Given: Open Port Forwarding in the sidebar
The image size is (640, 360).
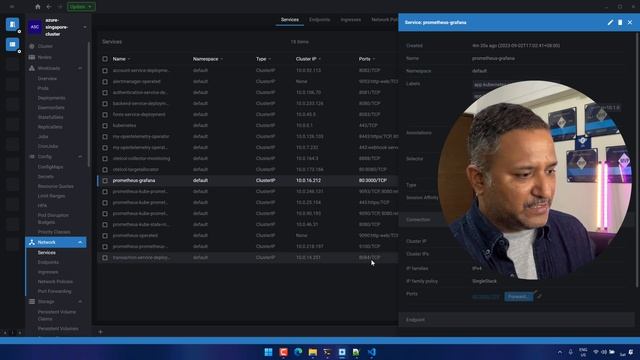Looking at the screenshot, I should coord(54,291).
